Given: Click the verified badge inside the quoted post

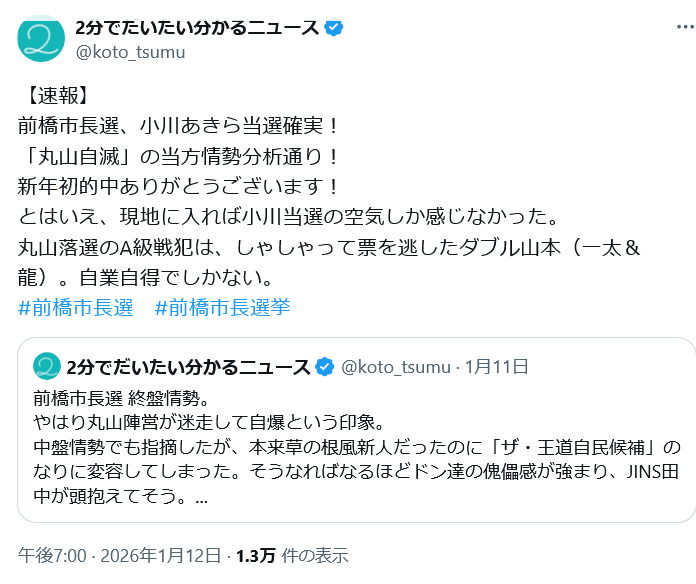Looking at the screenshot, I should tap(325, 367).
